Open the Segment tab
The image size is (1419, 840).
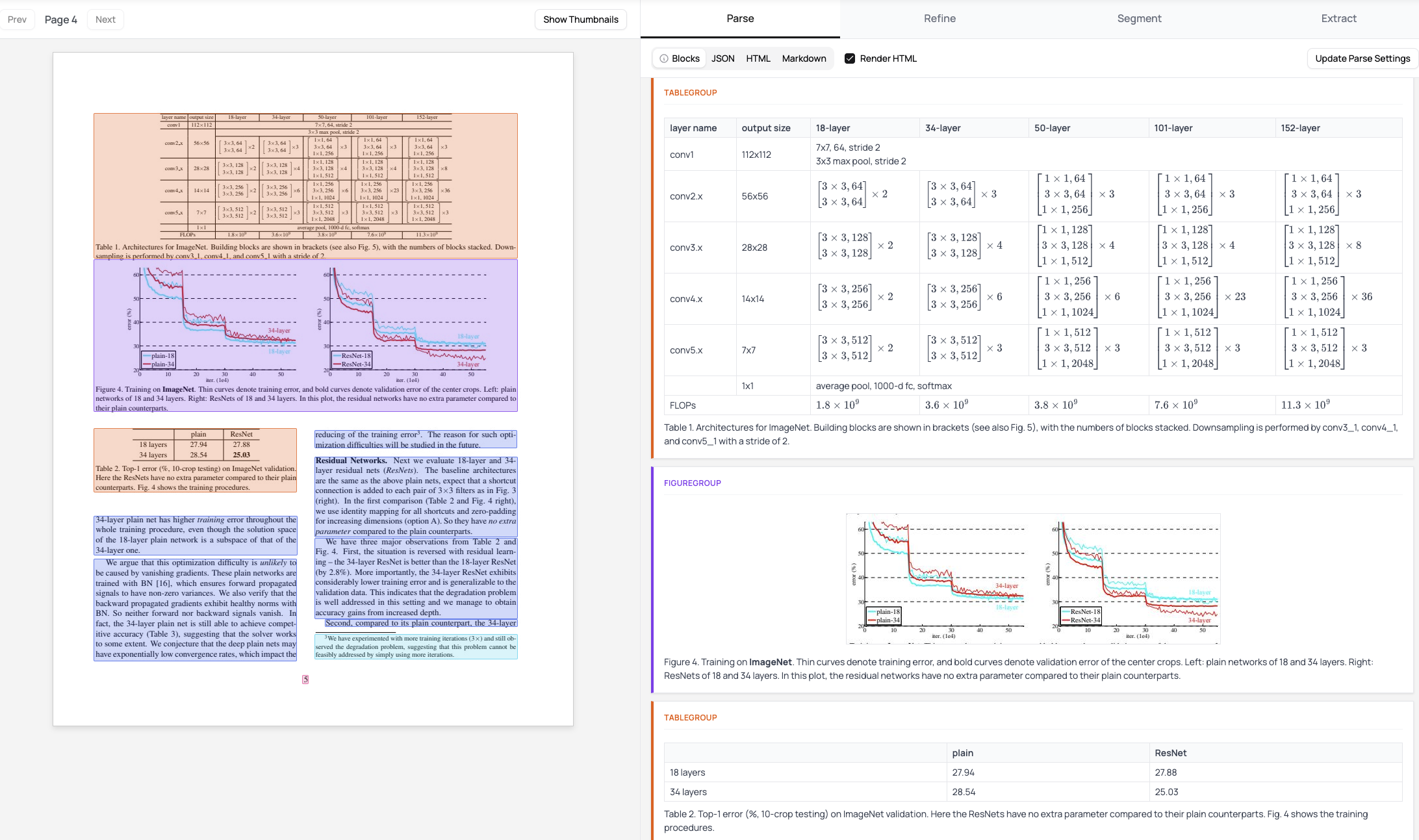(x=1139, y=18)
